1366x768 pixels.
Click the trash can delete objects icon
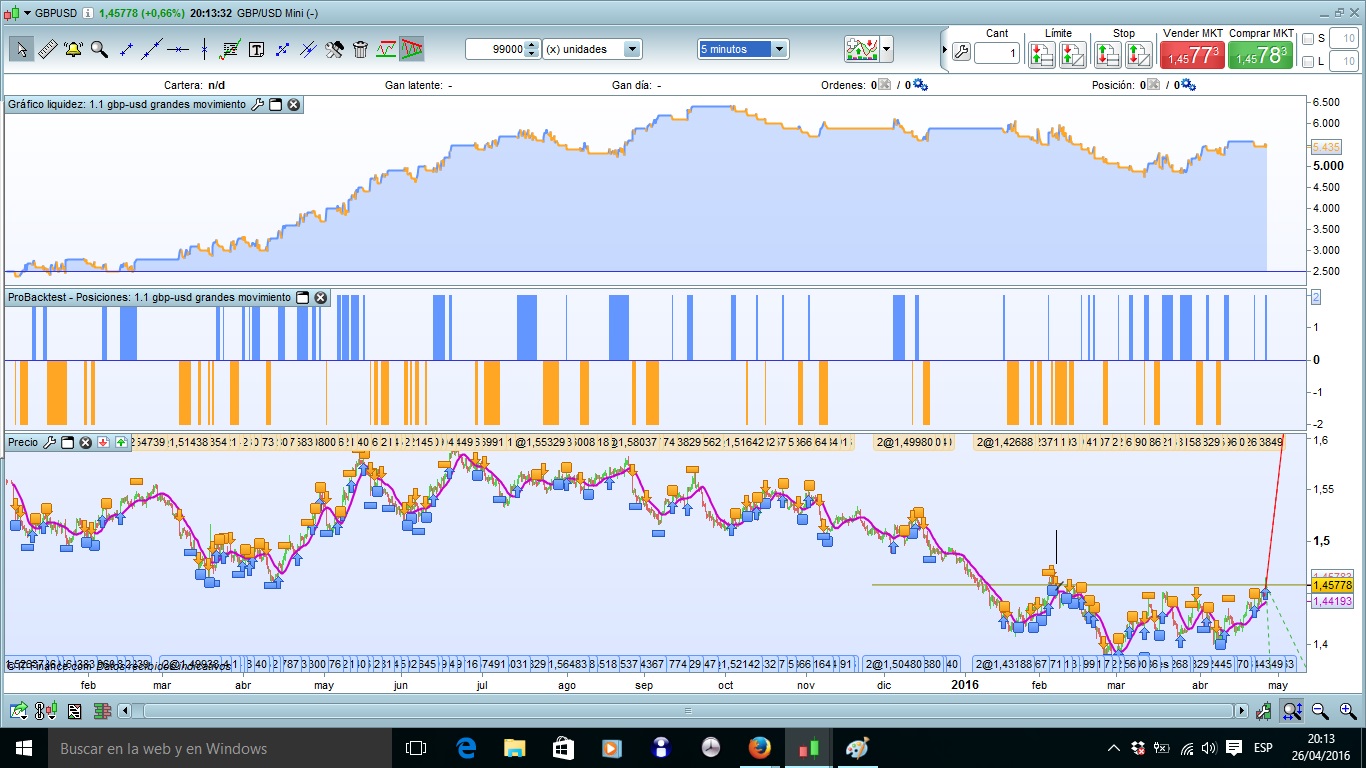(x=360, y=49)
